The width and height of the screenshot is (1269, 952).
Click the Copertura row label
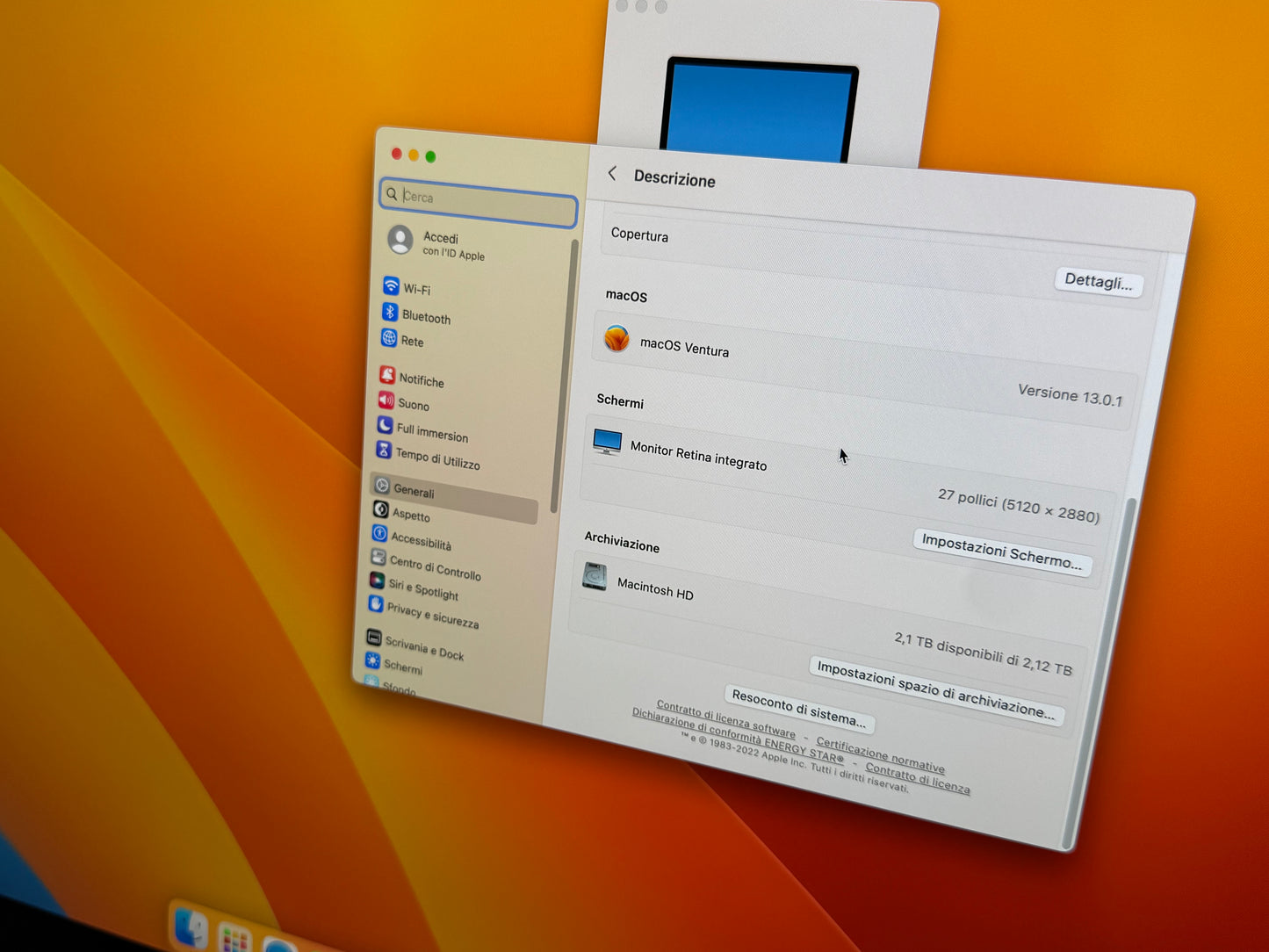639,235
